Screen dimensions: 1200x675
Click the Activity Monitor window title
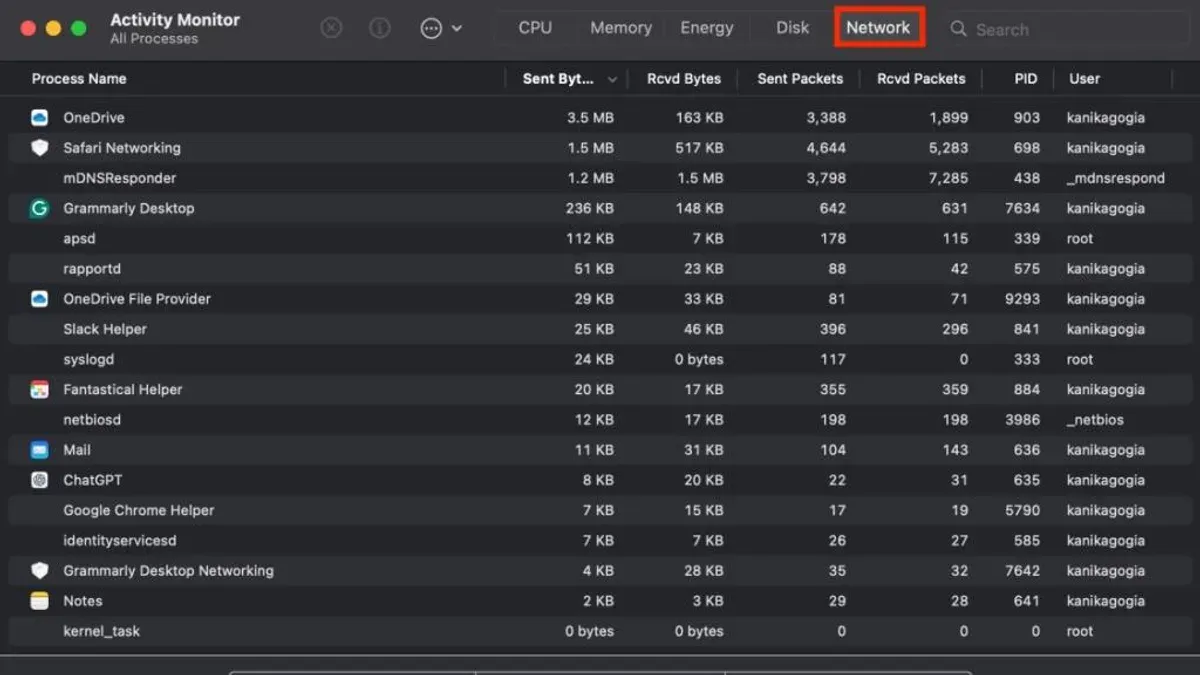(x=175, y=20)
